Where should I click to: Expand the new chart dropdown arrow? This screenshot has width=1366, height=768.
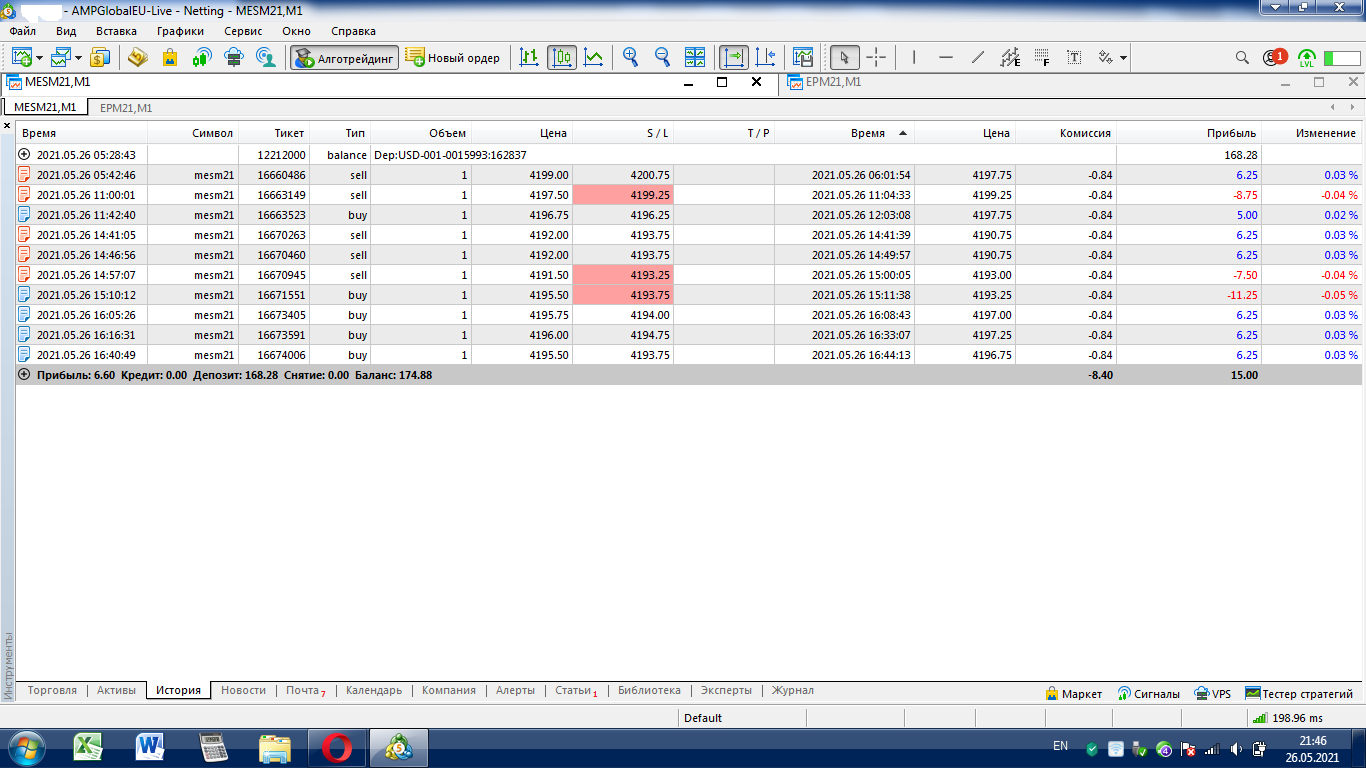click(x=39, y=57)
